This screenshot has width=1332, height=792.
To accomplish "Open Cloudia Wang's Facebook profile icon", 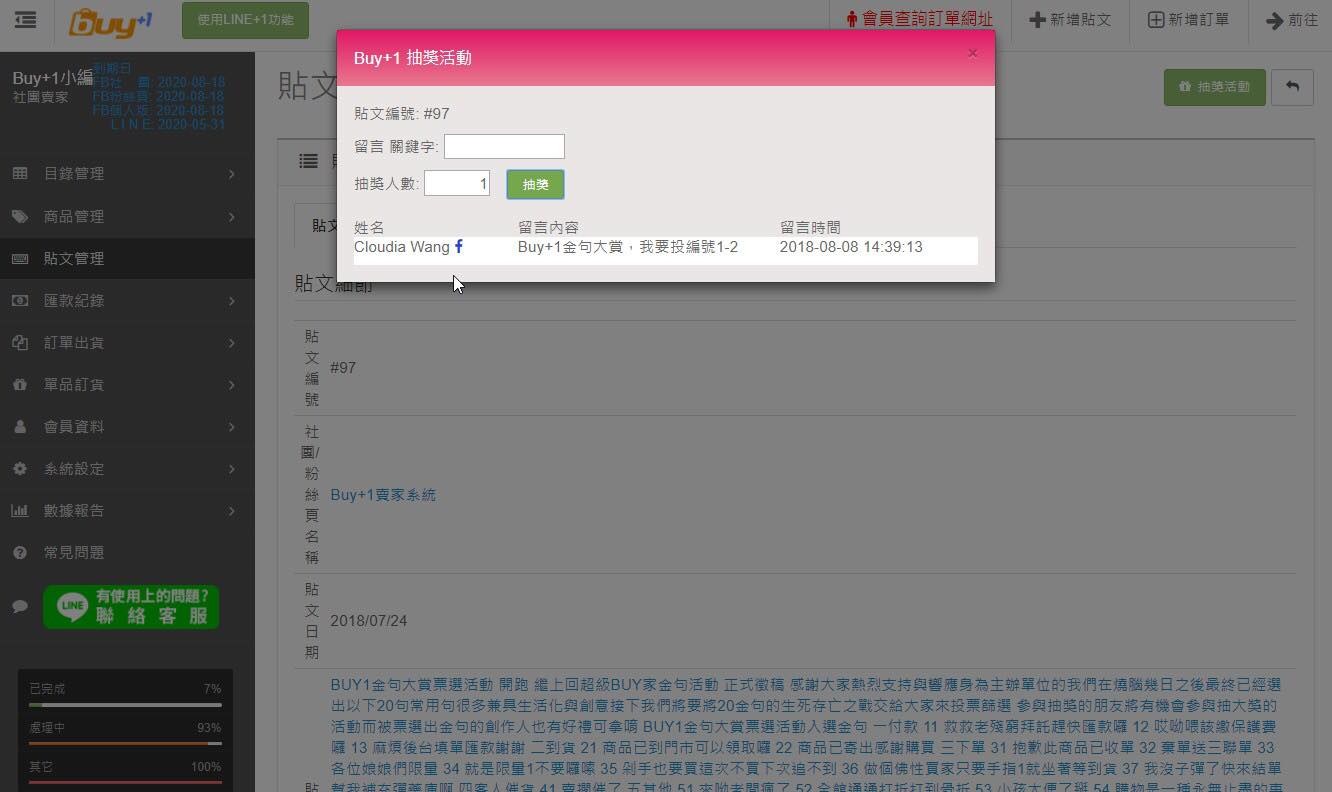I will click(x=459, y=246).
